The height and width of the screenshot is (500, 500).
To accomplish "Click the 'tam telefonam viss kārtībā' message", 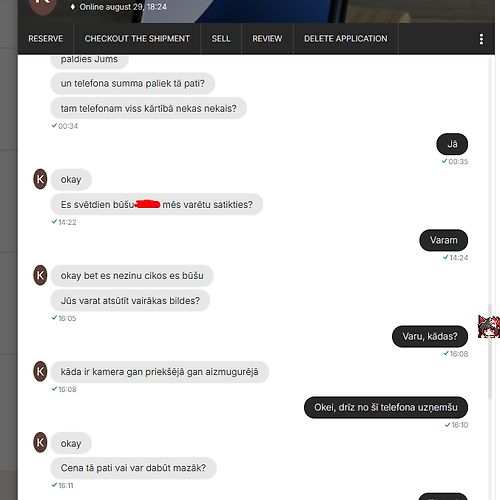I will point(148,108).
